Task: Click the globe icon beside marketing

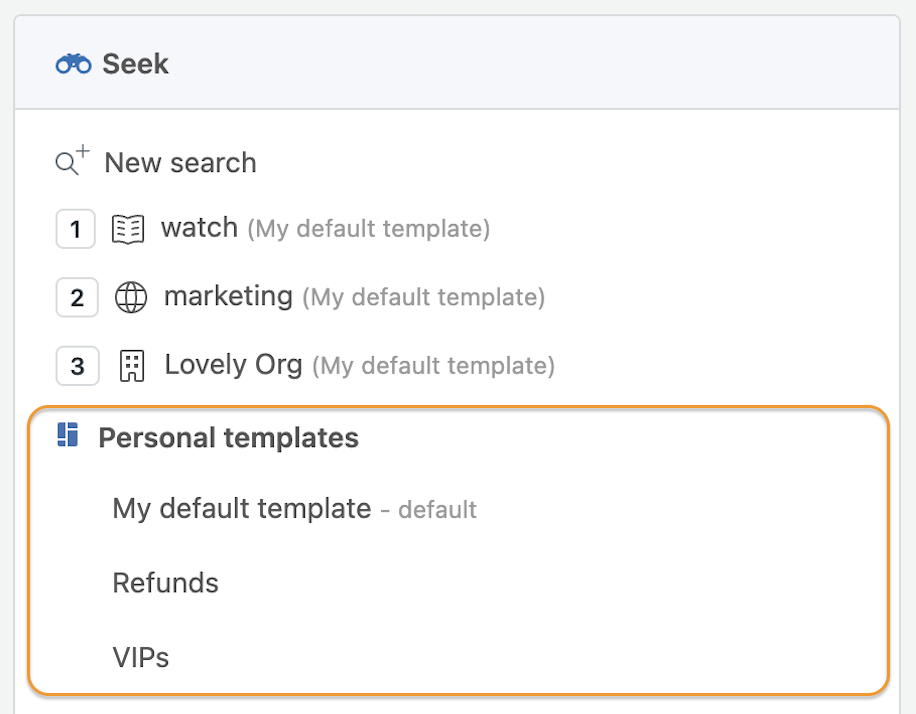Action: pos(131,297)
